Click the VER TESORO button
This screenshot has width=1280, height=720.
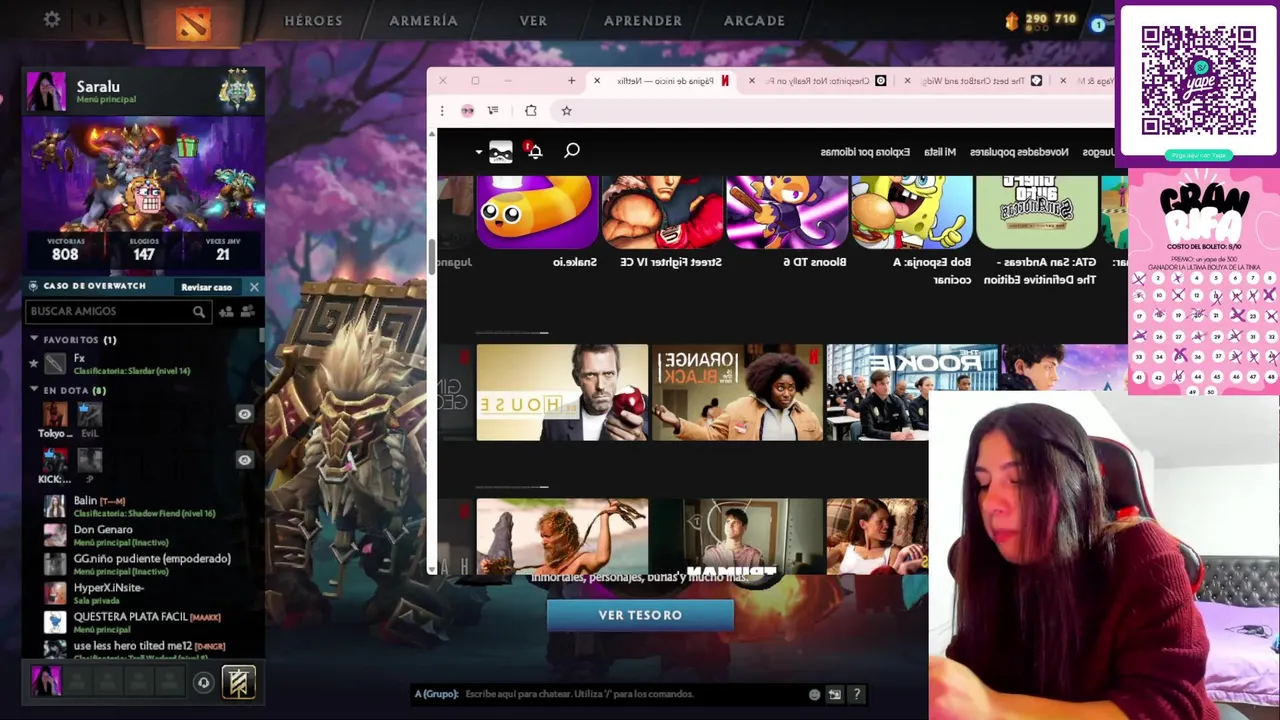click(640, 615)
